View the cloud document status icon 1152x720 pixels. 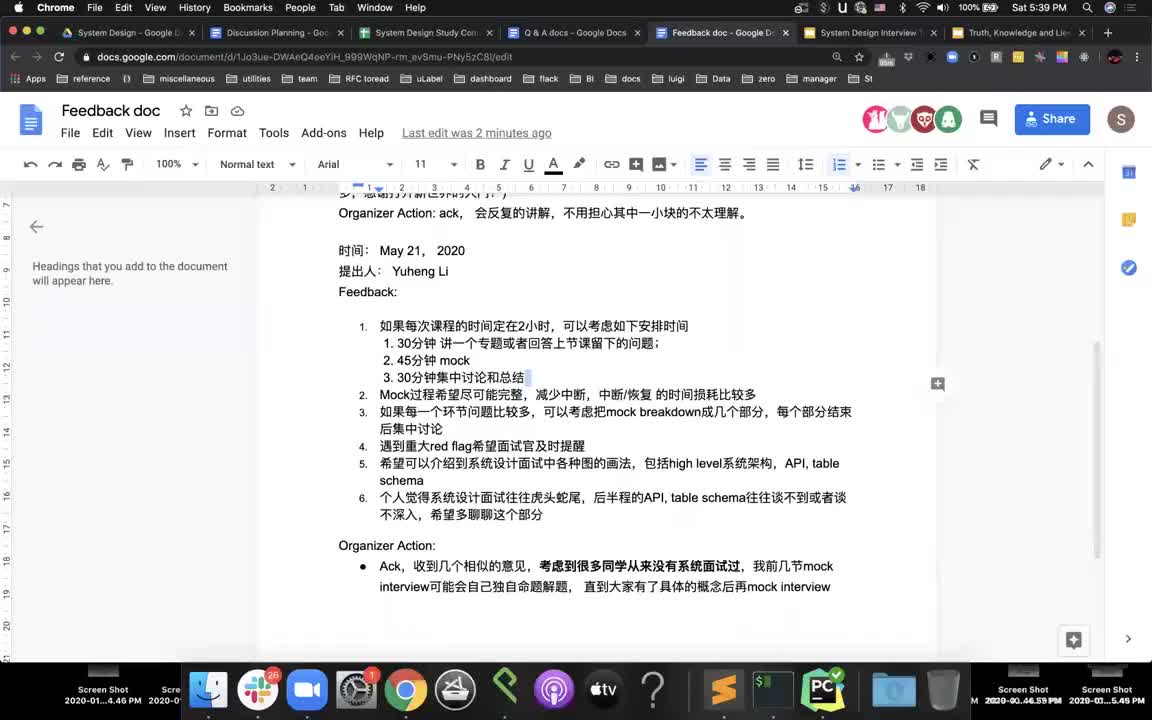click(x=237, y=111)
